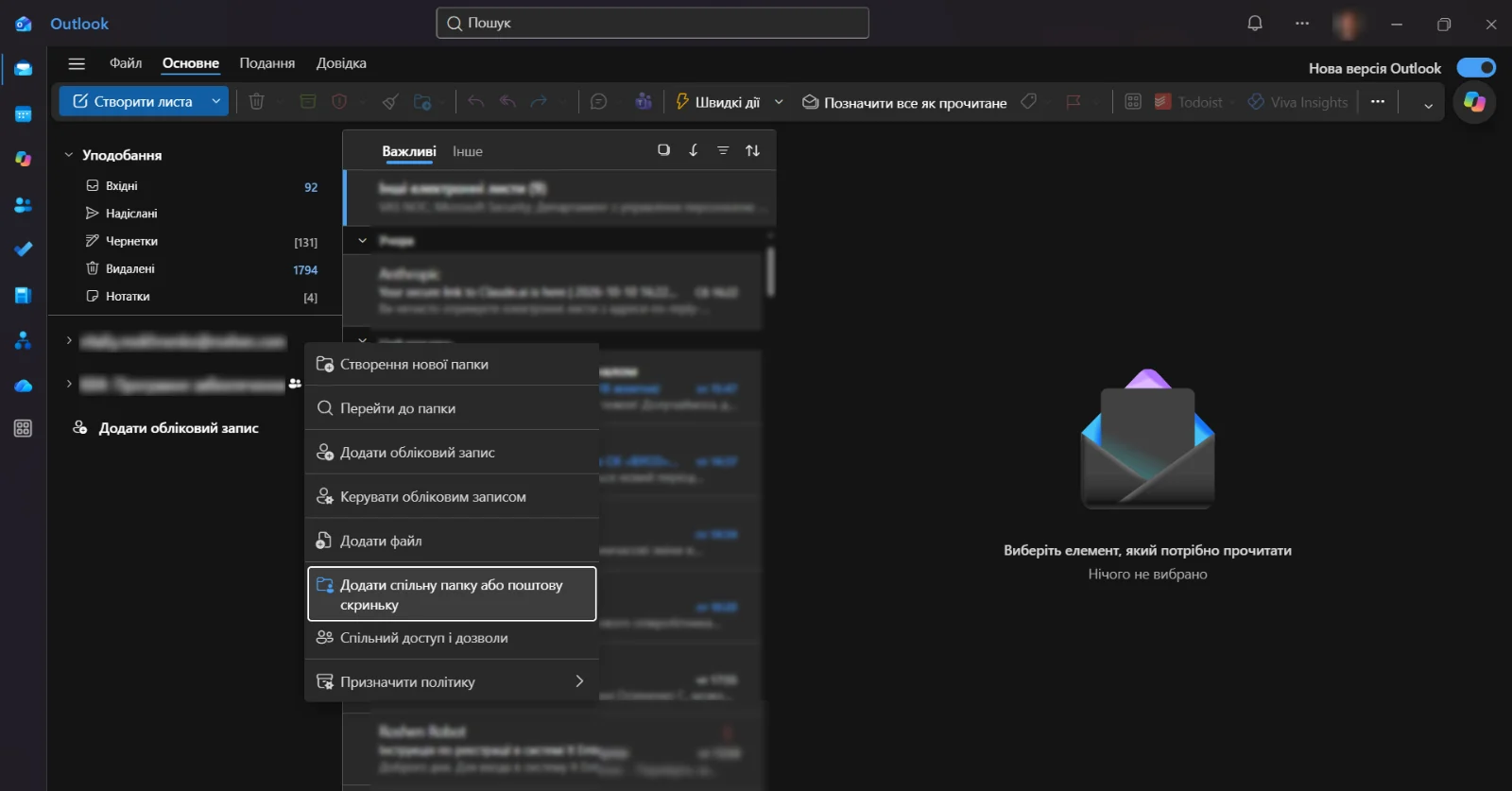Turn off the Нова версія Outlook switch
The height and width of the screenshot is (791, 1512).
(1476, 68)
